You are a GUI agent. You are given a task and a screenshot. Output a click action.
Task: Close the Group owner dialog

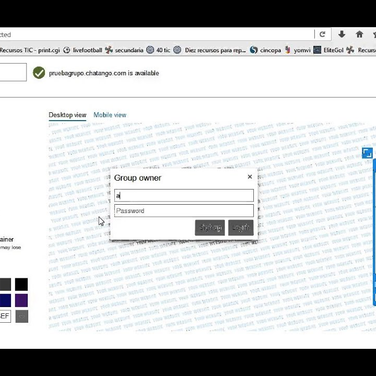point(250,177)
